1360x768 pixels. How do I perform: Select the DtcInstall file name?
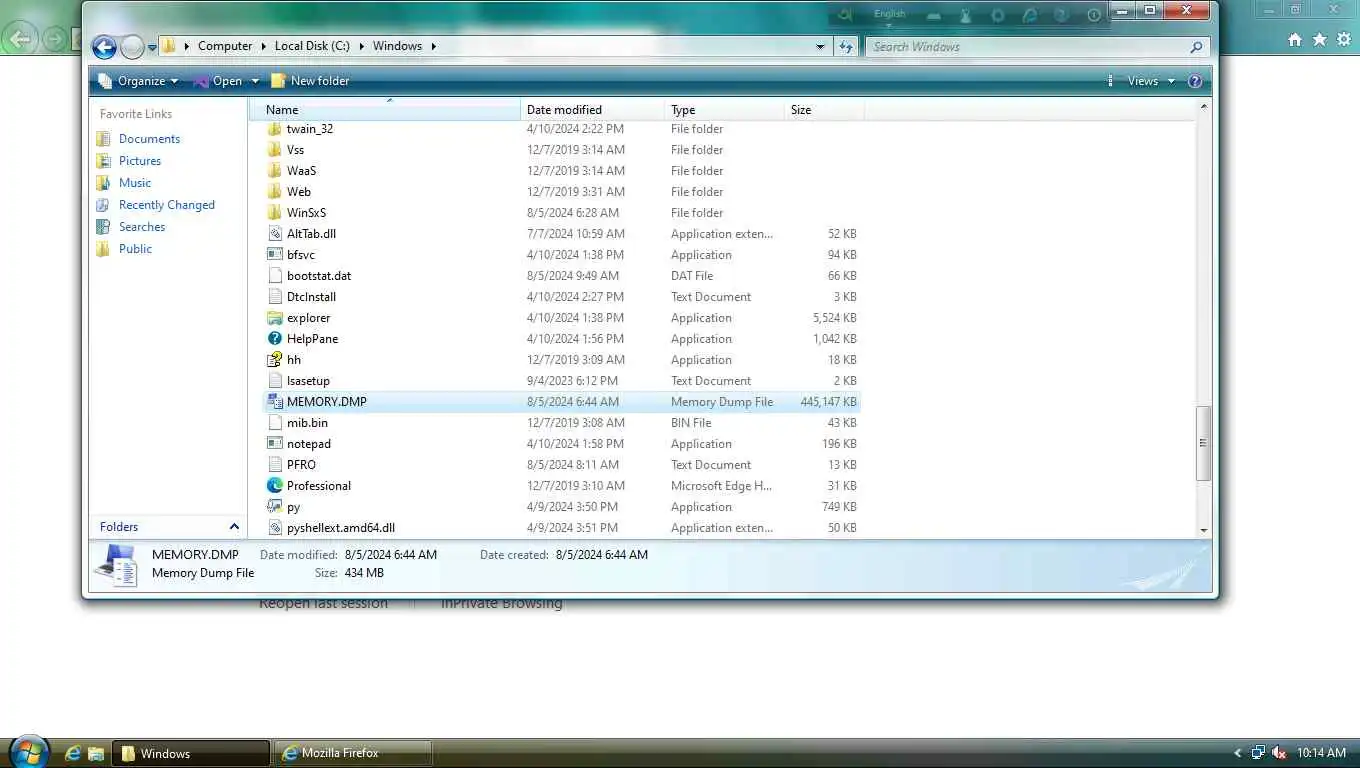[x=311, y=297]
